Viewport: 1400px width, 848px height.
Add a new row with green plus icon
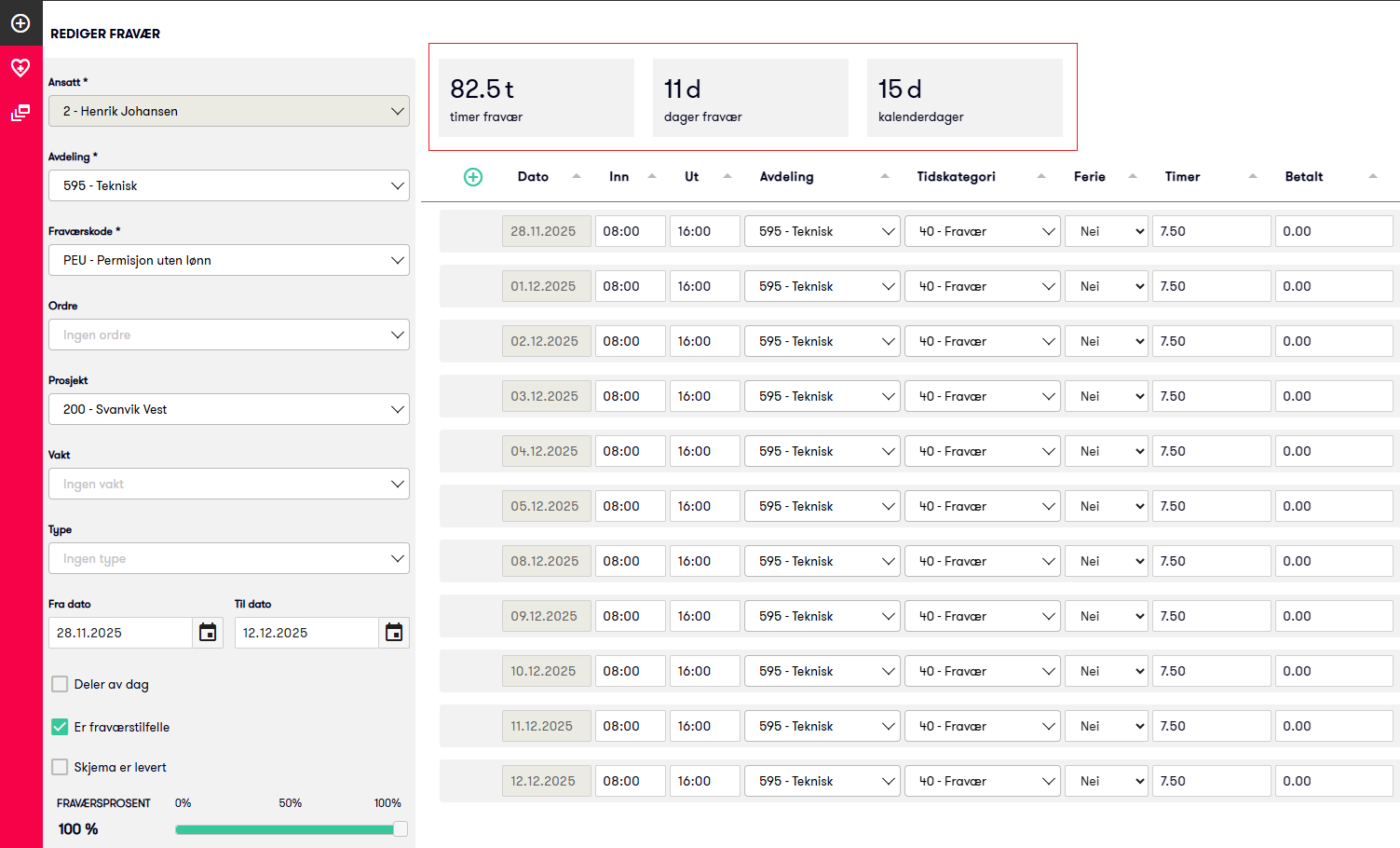coord(473,177)
